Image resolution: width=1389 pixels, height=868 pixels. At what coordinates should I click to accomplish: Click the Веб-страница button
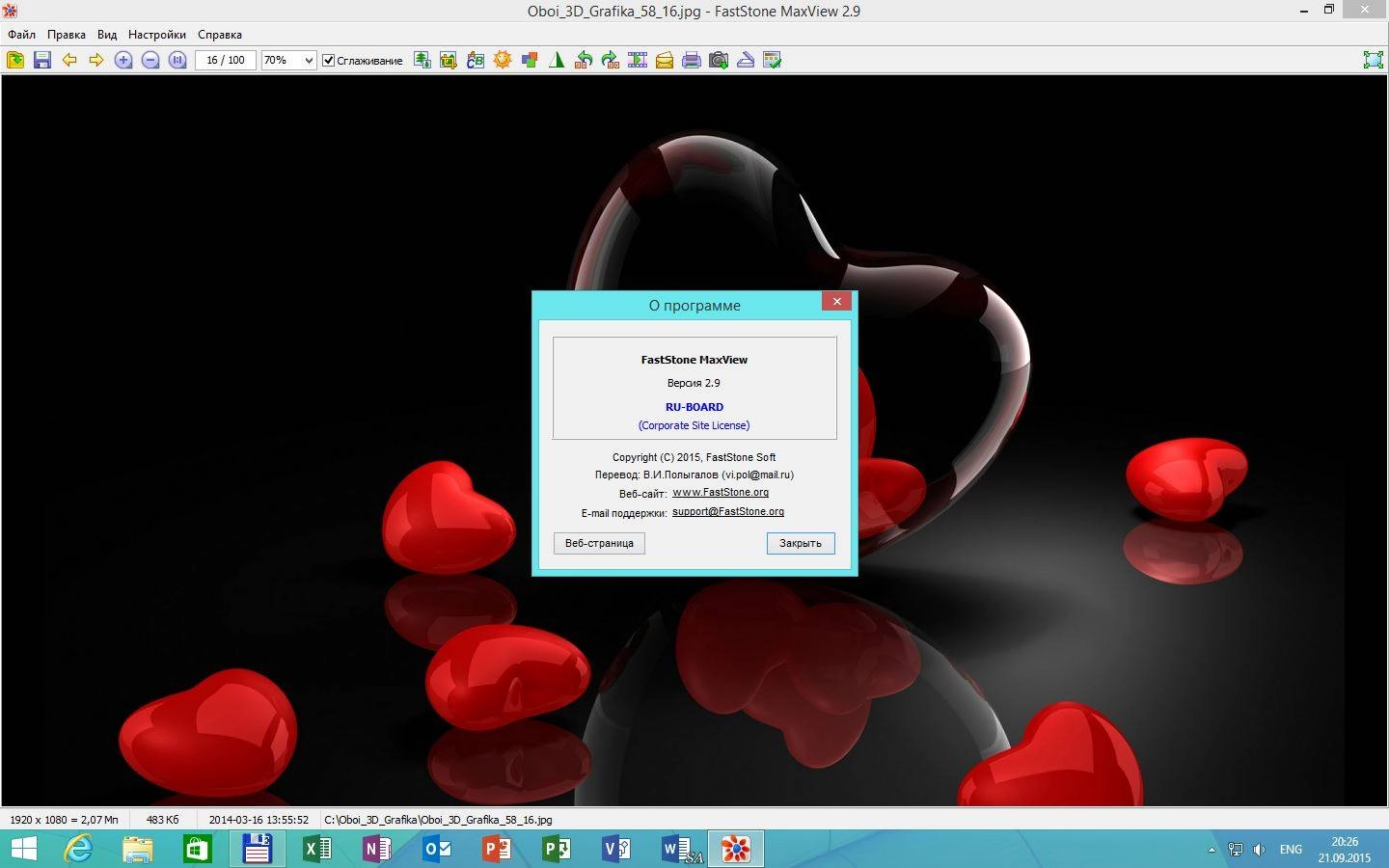click(x=599, y=543)
